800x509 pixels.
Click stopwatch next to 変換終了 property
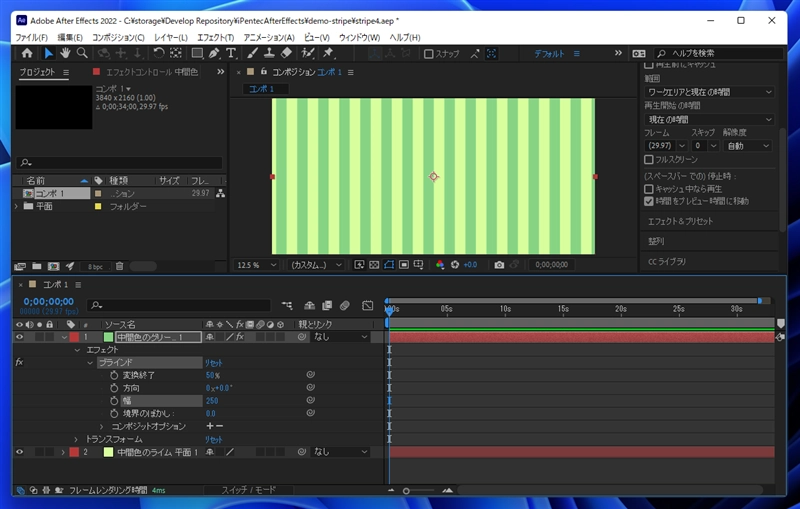pyautogui.click(x=114, y=375)
